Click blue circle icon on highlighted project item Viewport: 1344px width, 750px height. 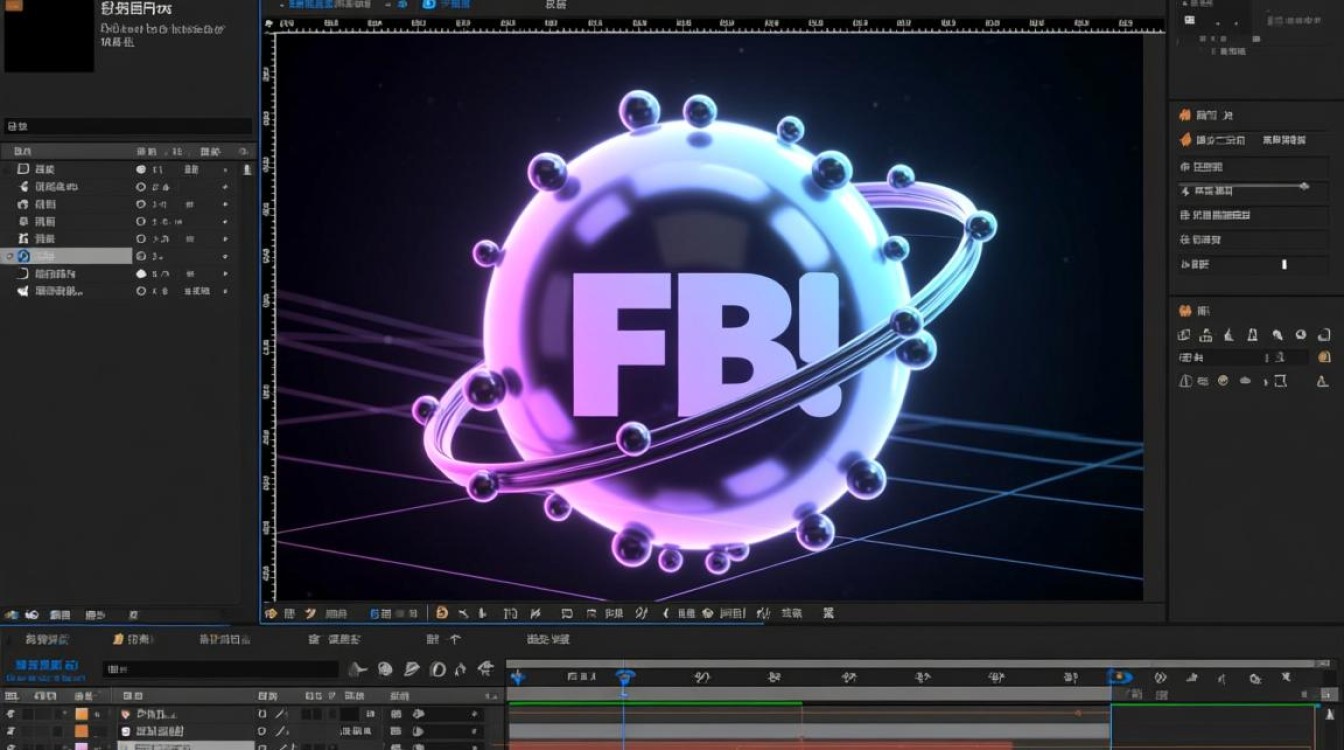24,256
